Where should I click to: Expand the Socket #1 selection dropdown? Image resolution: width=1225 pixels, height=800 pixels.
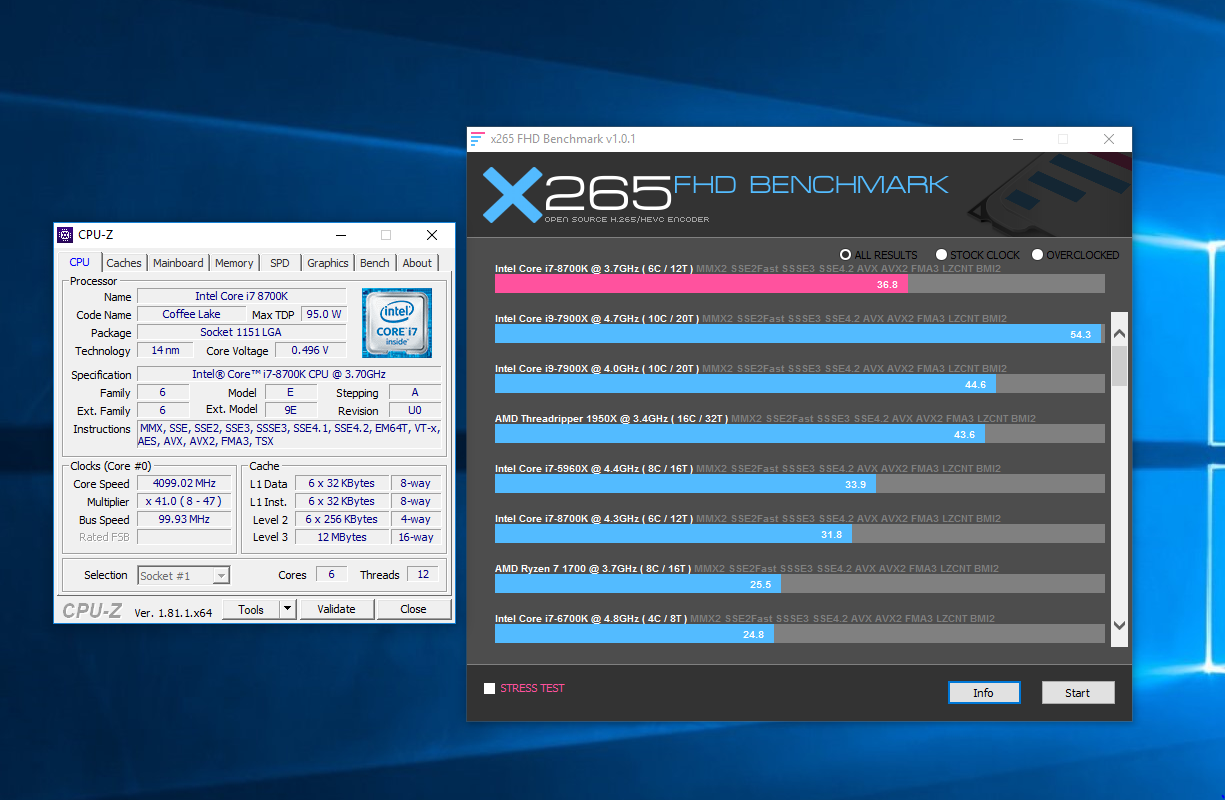[x=221, y=575]
